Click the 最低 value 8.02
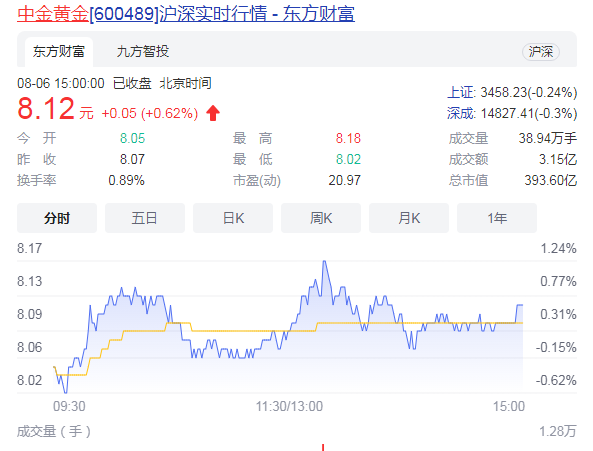 [x=348, y=160]
